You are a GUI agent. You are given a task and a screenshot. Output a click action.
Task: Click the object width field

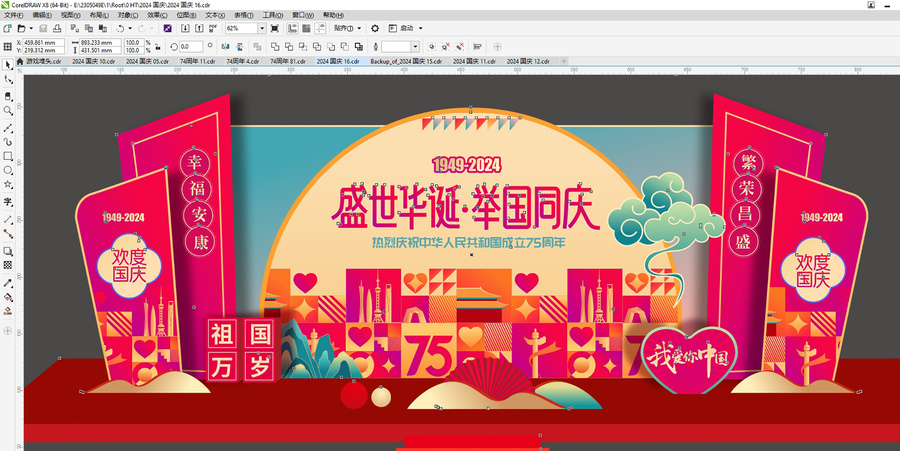coord(100,42)
